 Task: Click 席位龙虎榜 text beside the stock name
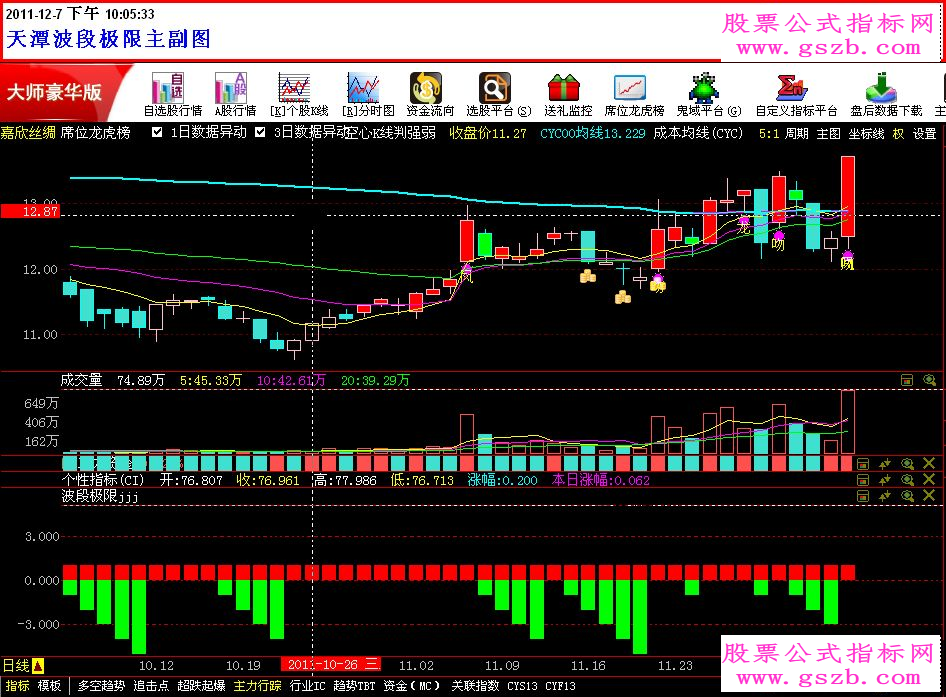[95, 133]
